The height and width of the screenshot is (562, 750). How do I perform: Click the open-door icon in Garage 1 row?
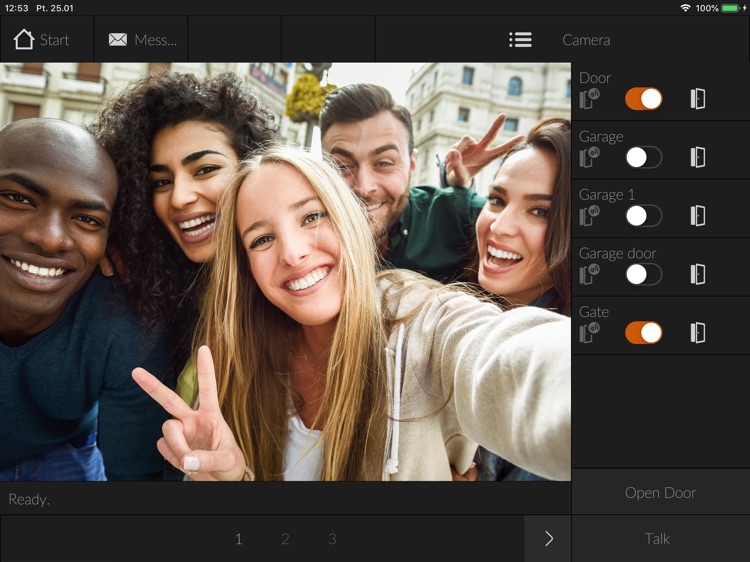click(698, 216)
